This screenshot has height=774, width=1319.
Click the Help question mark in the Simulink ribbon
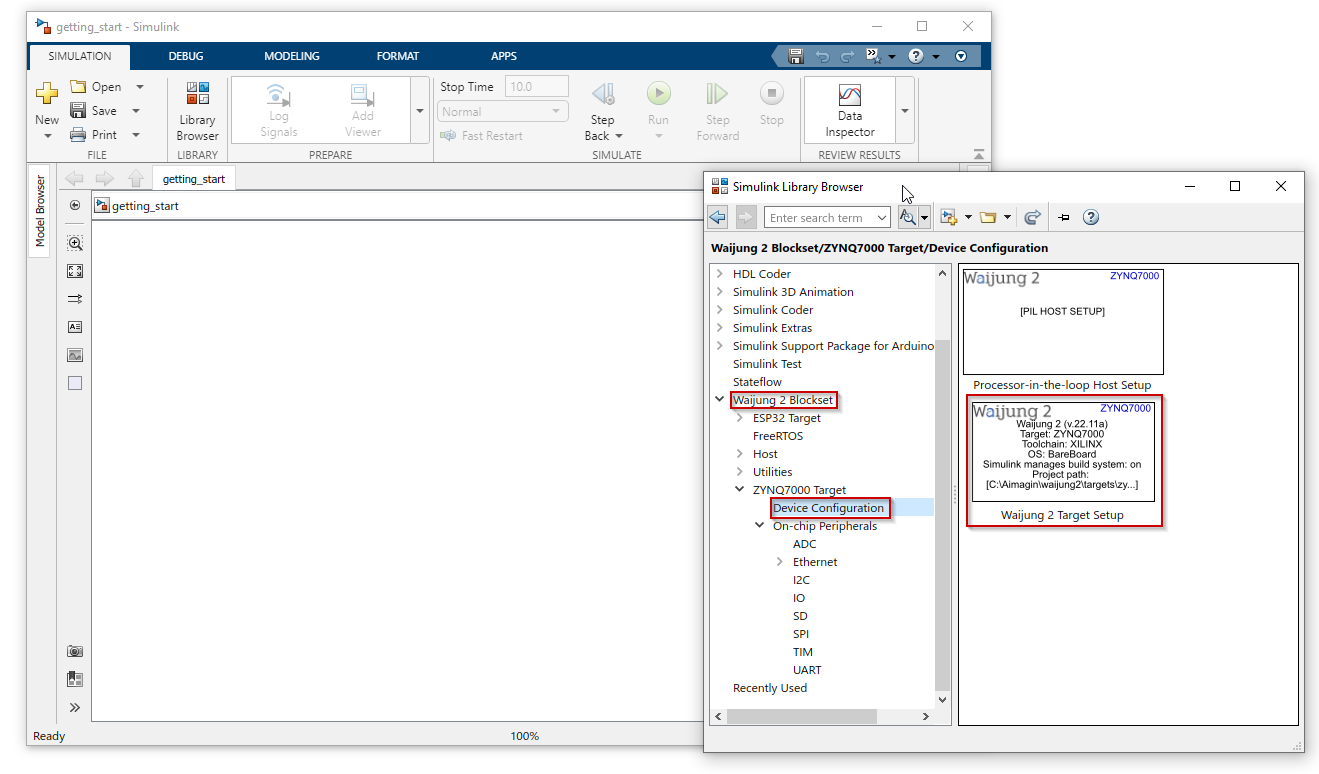click(915, 56)
